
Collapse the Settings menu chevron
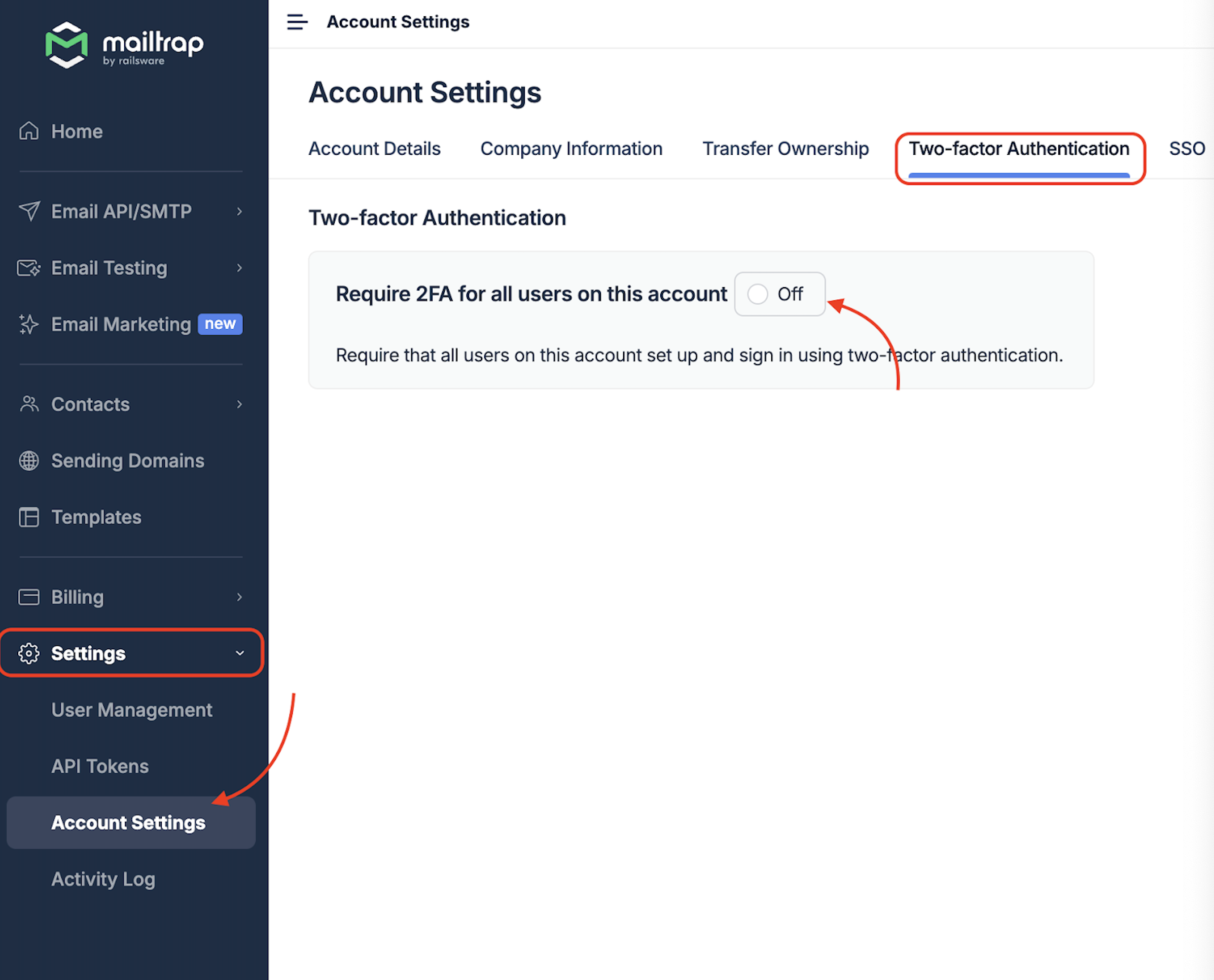click(240, 653)
